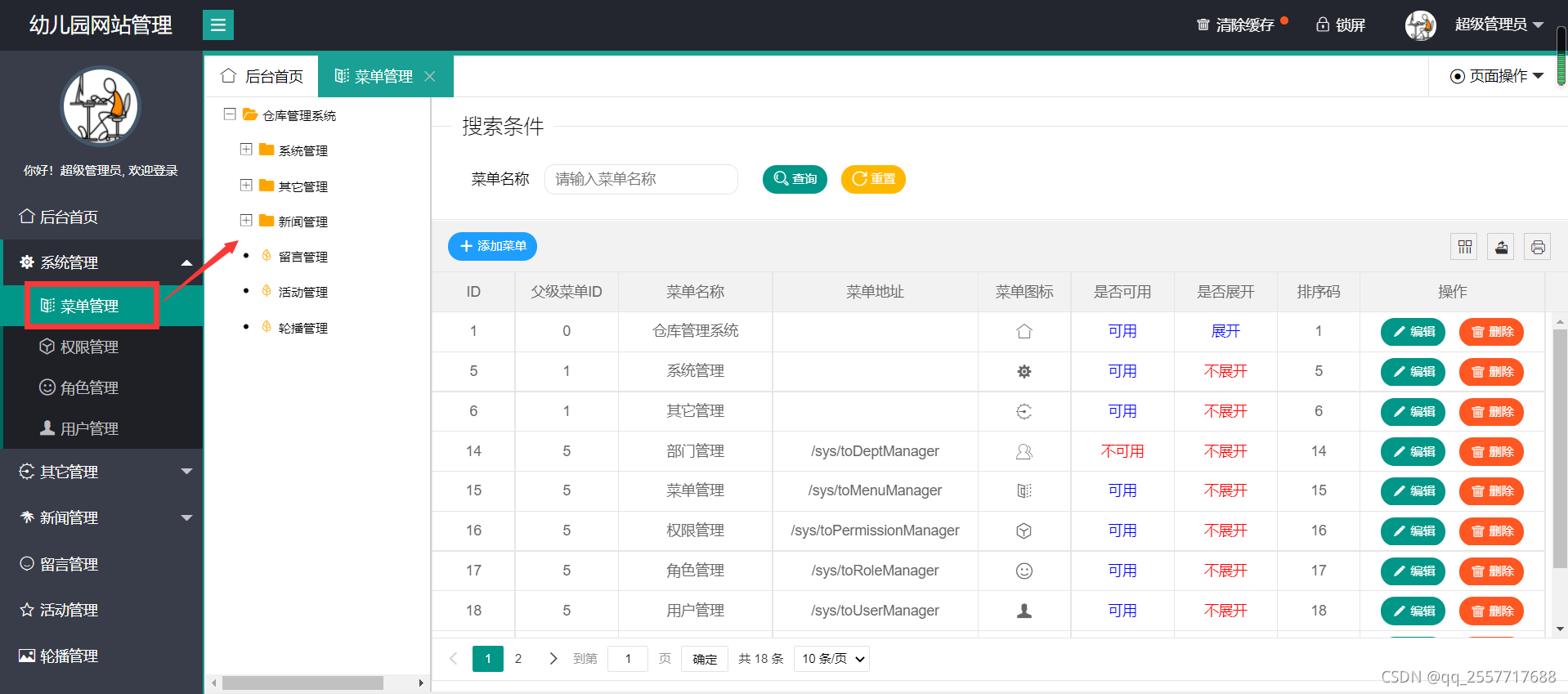The width and height of the screenshot is (1568, 694).
Task: Delete the 其它管理 row with ID 6
Action: pyautogui.click(x=1492, y=412)
